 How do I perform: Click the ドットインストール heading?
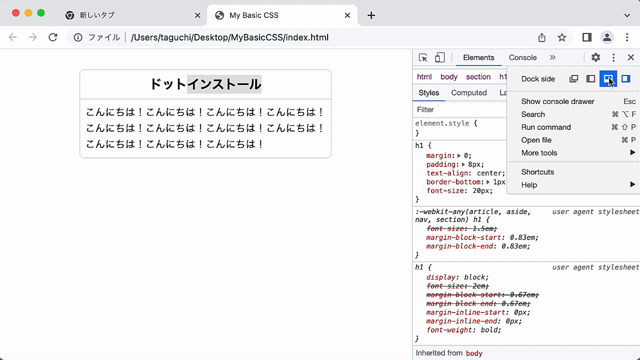coord(205,84)
